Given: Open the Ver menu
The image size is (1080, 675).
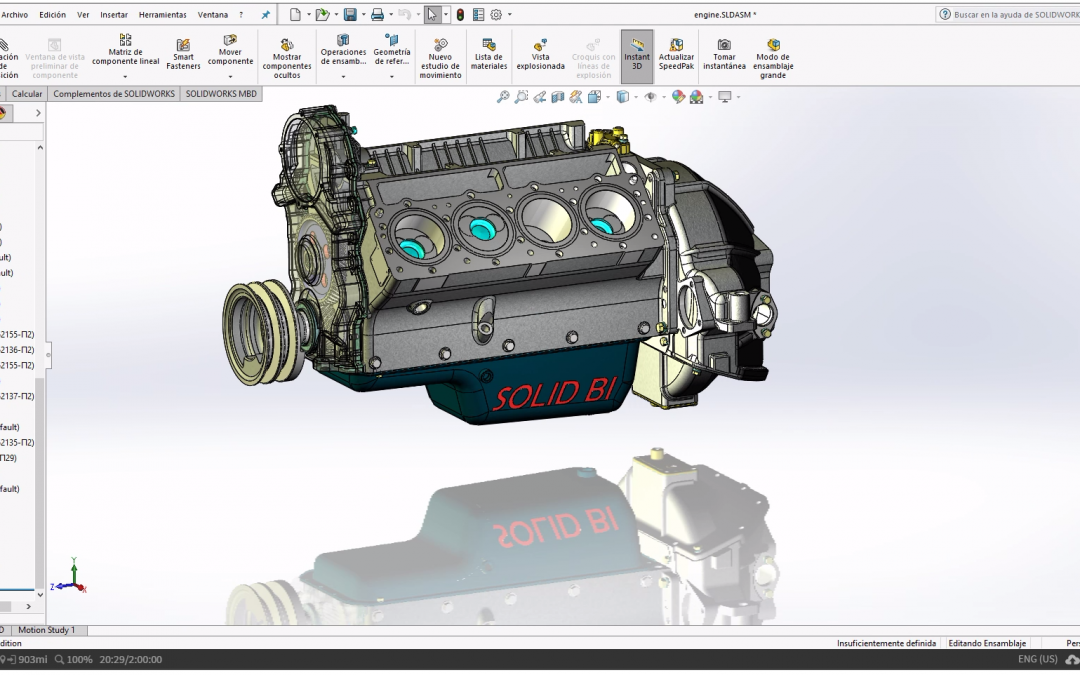Looking at the screenshot, I should point(83,14).
